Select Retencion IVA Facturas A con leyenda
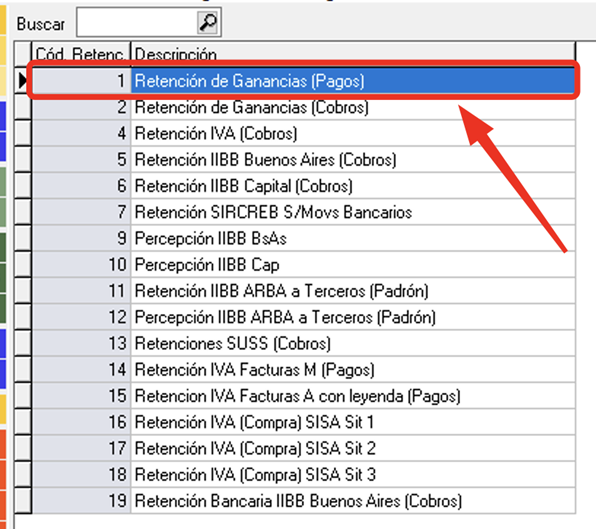Viewport: 596px width, 529px height. coord(304,396)
